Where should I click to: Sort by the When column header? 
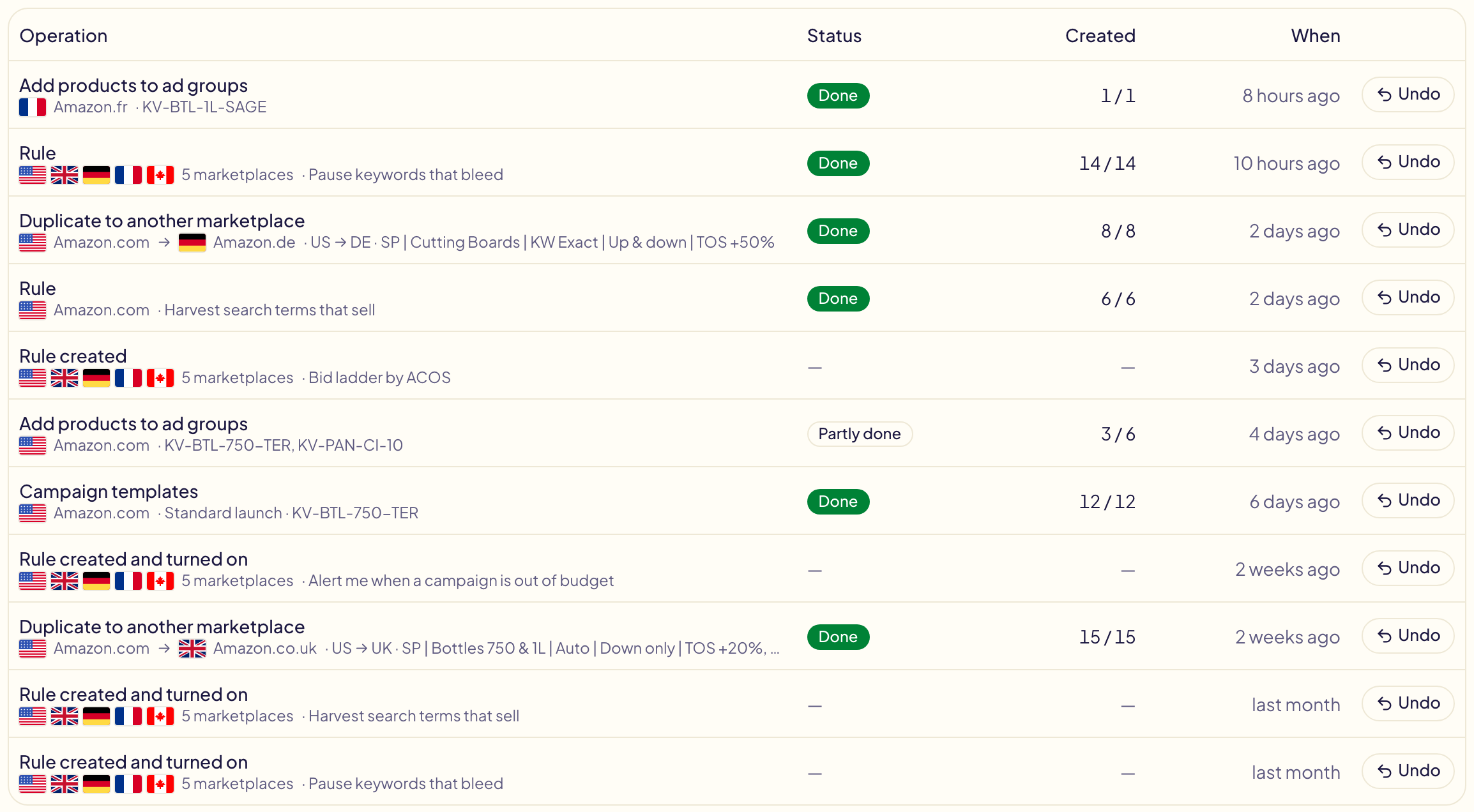point(1315,36)
